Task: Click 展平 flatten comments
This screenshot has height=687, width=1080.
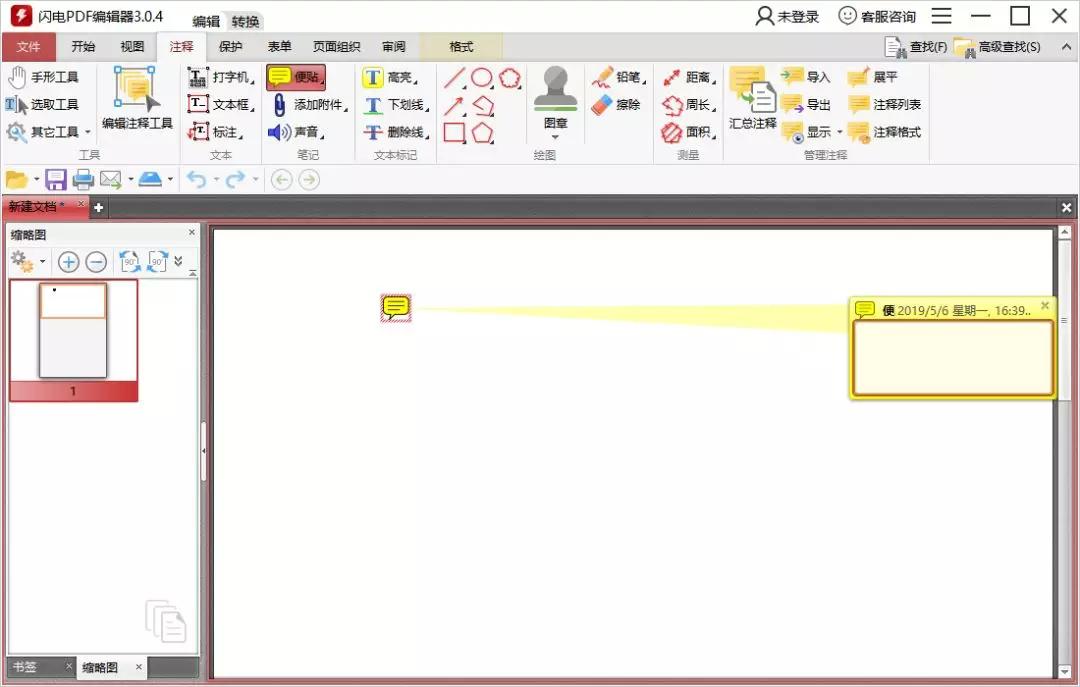Action: [873, 77]
